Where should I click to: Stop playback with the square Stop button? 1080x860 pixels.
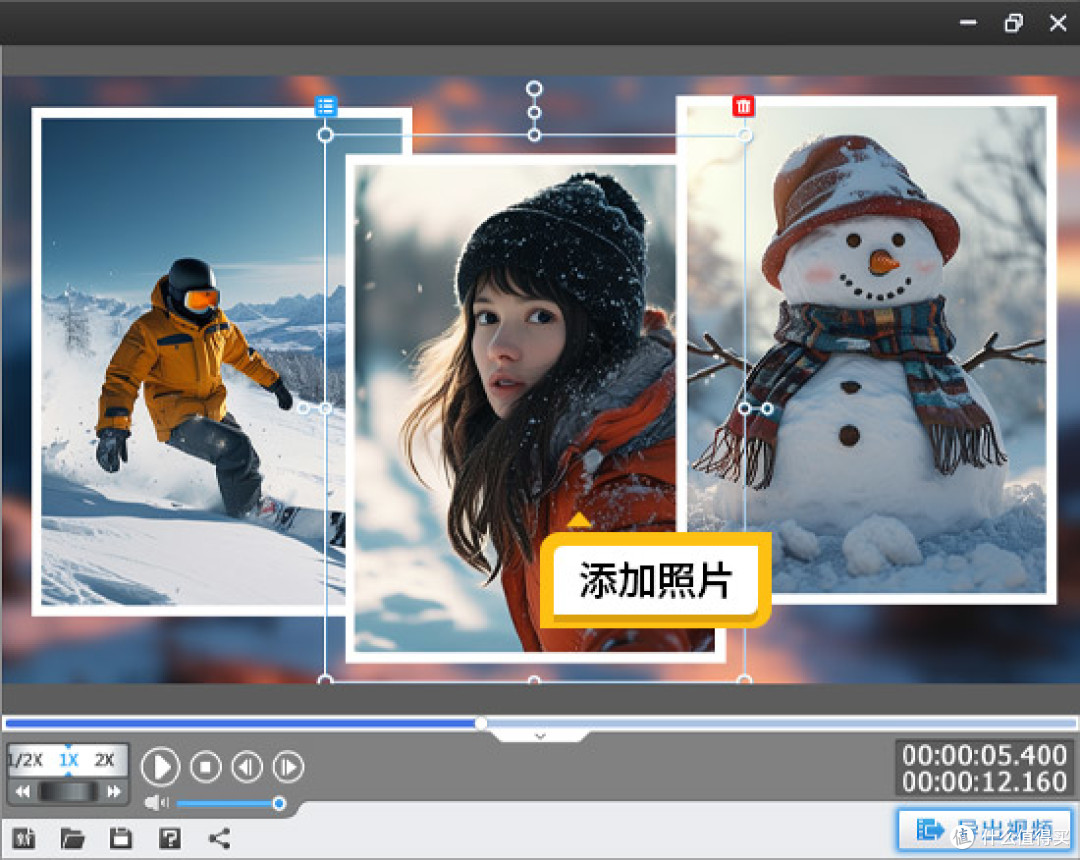click(x=205, y=766)
